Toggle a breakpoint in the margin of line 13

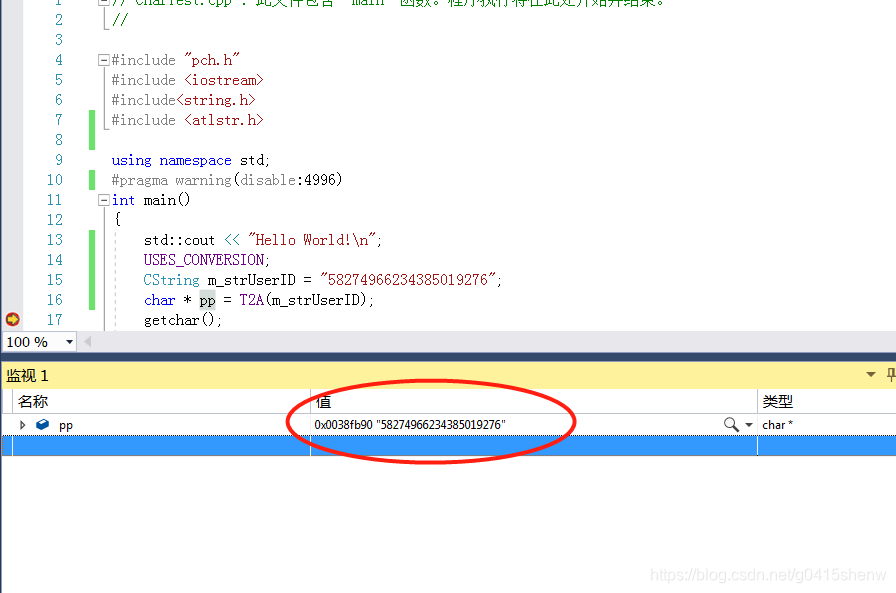[12, 239]
